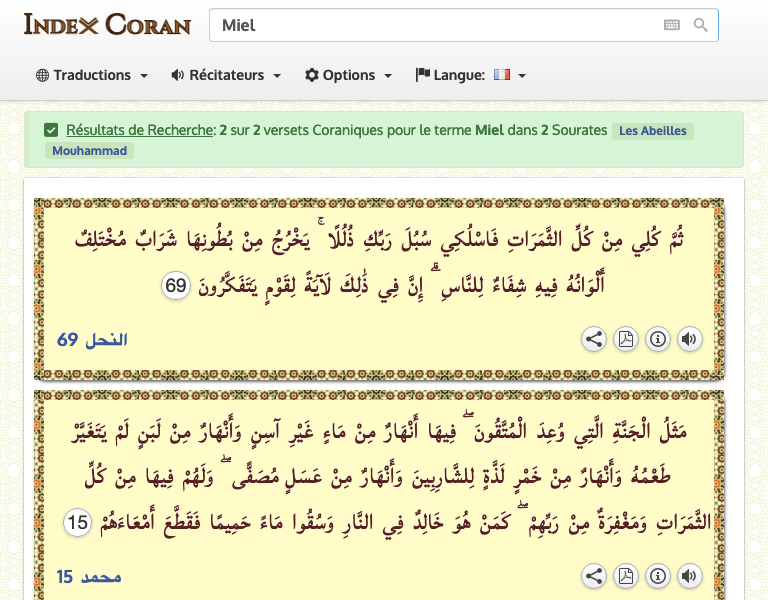Open the محمد 15 verse link
768x600 pixels.
[89, 577]
